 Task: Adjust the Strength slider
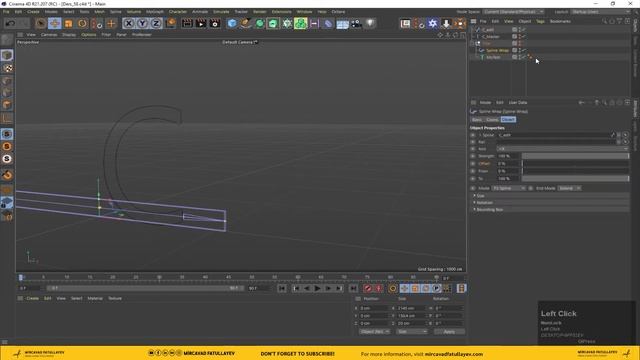coord(576,156)
